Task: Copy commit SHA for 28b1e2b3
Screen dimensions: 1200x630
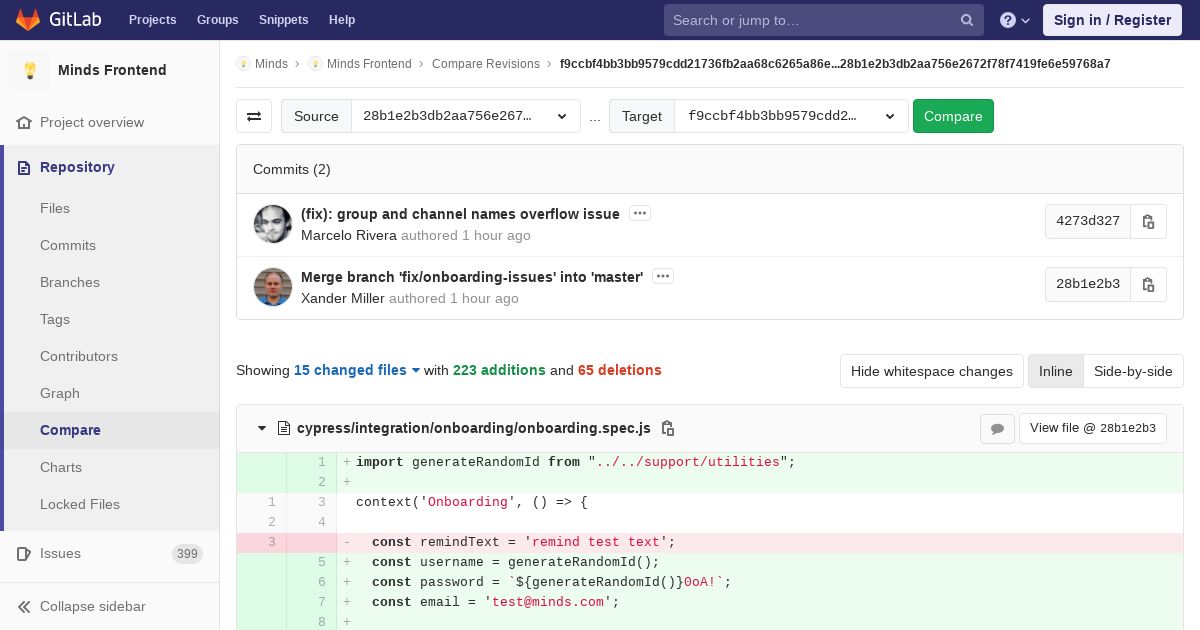Action: (1148, 284)
